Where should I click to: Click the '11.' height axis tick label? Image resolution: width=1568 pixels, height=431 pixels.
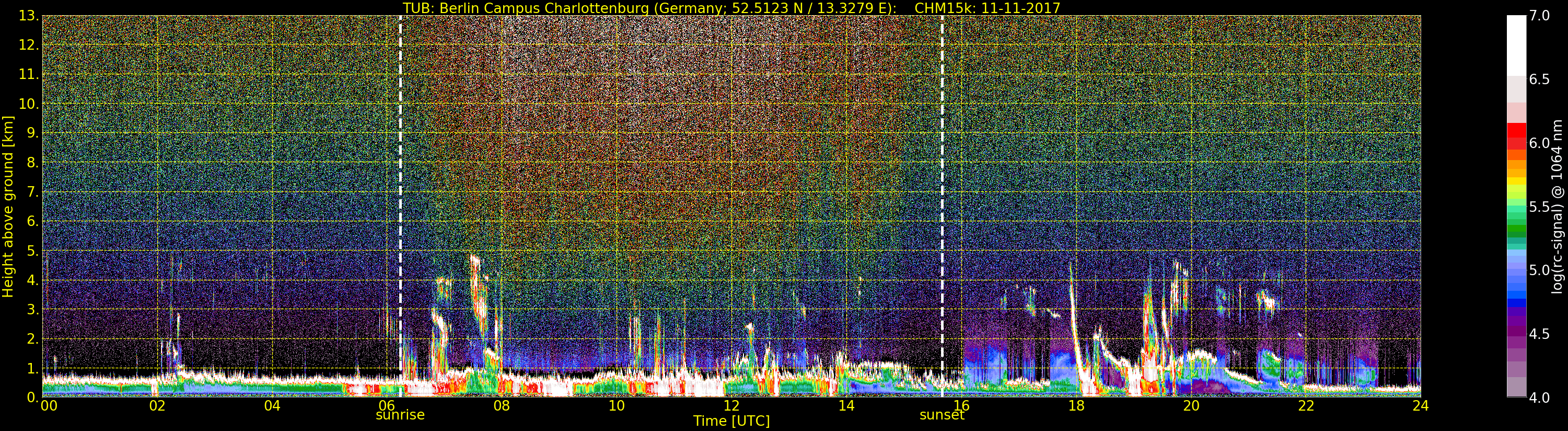click(x=29, y=74)
